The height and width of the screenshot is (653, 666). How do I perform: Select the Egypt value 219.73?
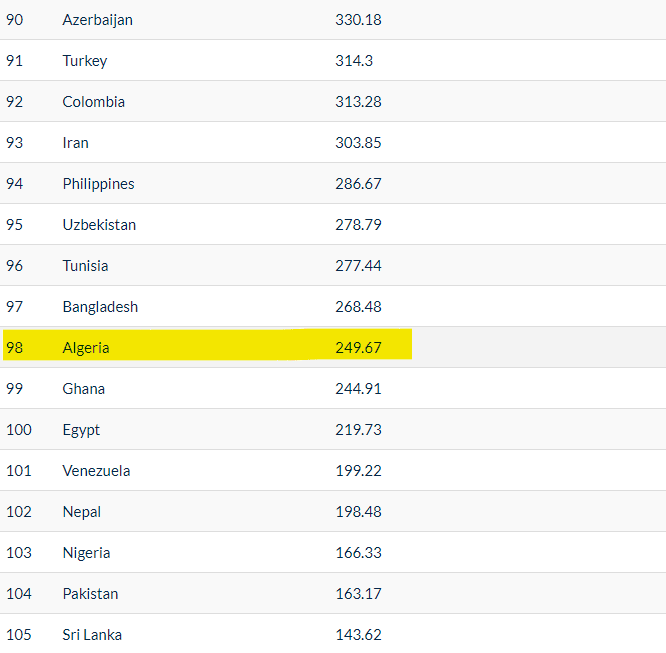[358, 430]
